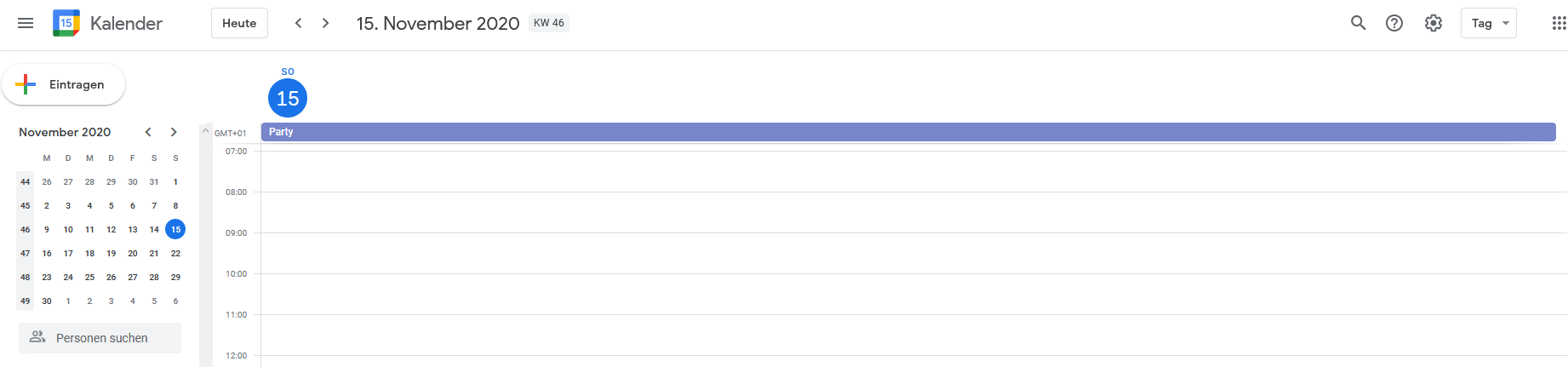Show previous month in mini calendar
This screenshot has width=1568, height=367.
(148, 132)
